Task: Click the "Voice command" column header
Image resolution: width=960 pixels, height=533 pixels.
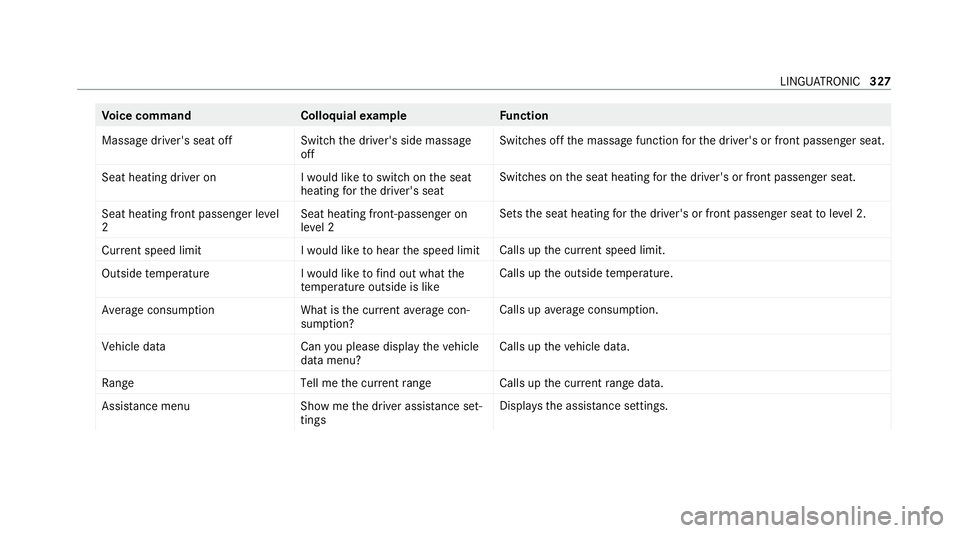Action: (x=147, y=116)
